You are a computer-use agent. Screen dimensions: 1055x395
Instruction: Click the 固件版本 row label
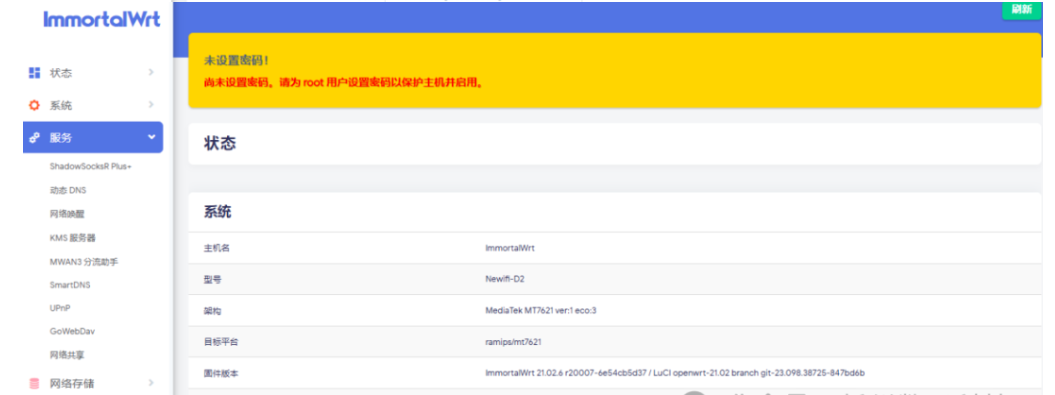point(221,373)
